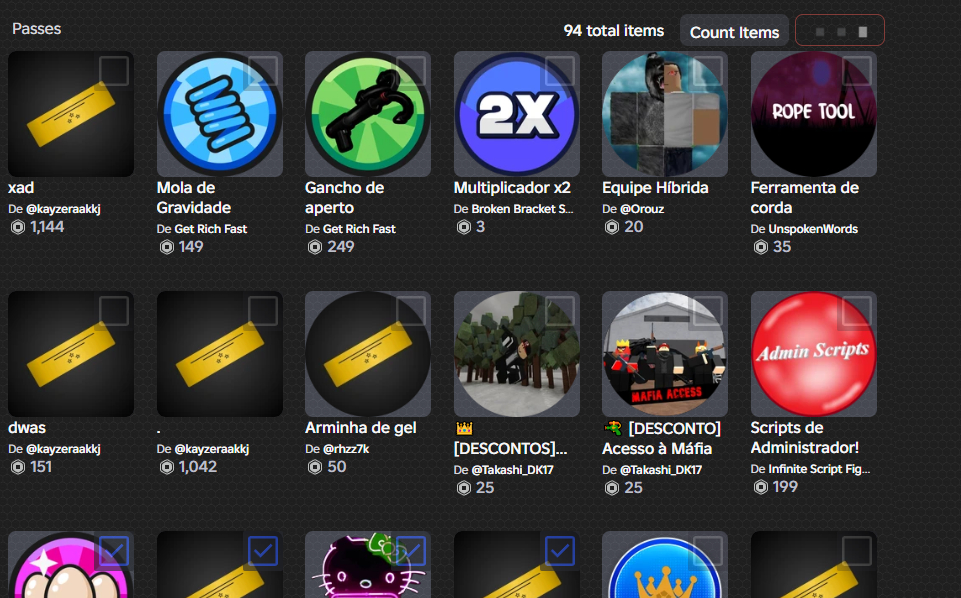Open the Equipe Híbrida title

[655, 187]
